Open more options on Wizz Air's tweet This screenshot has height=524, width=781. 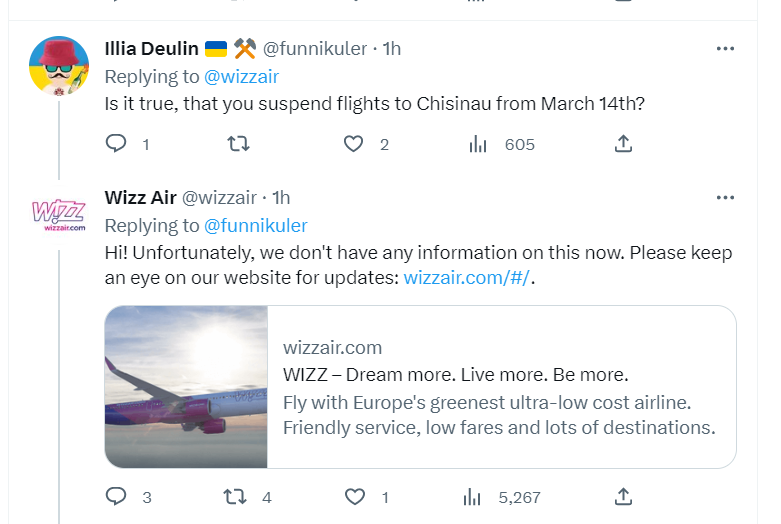[x=726, y=198]
